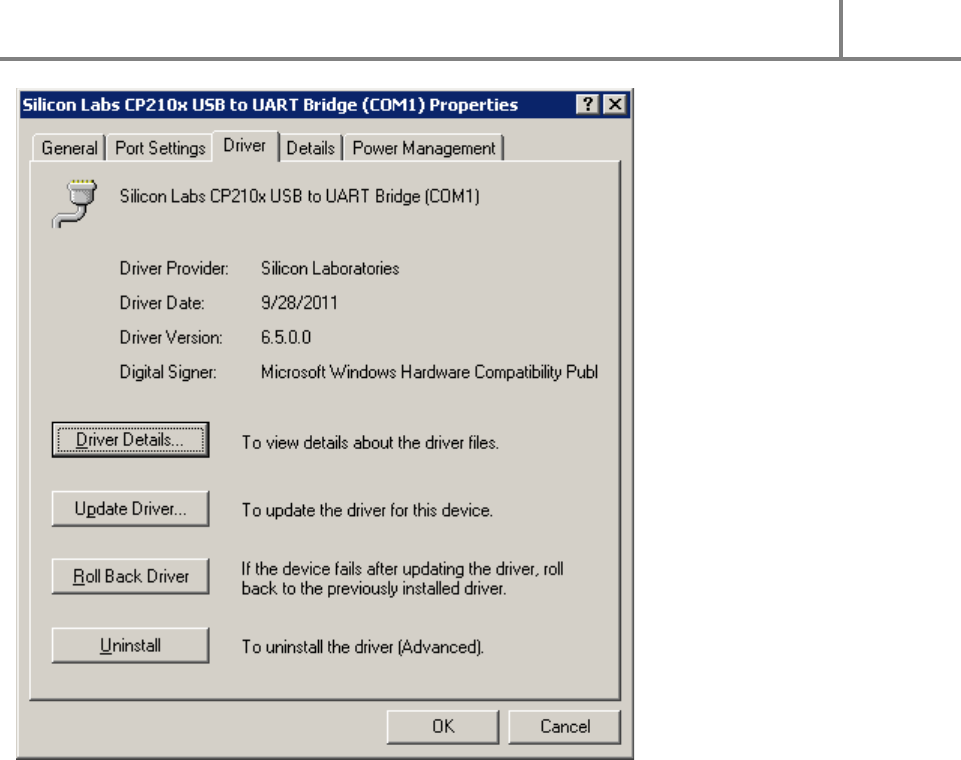
Task: Go to the Details tab
Action: 311,148
